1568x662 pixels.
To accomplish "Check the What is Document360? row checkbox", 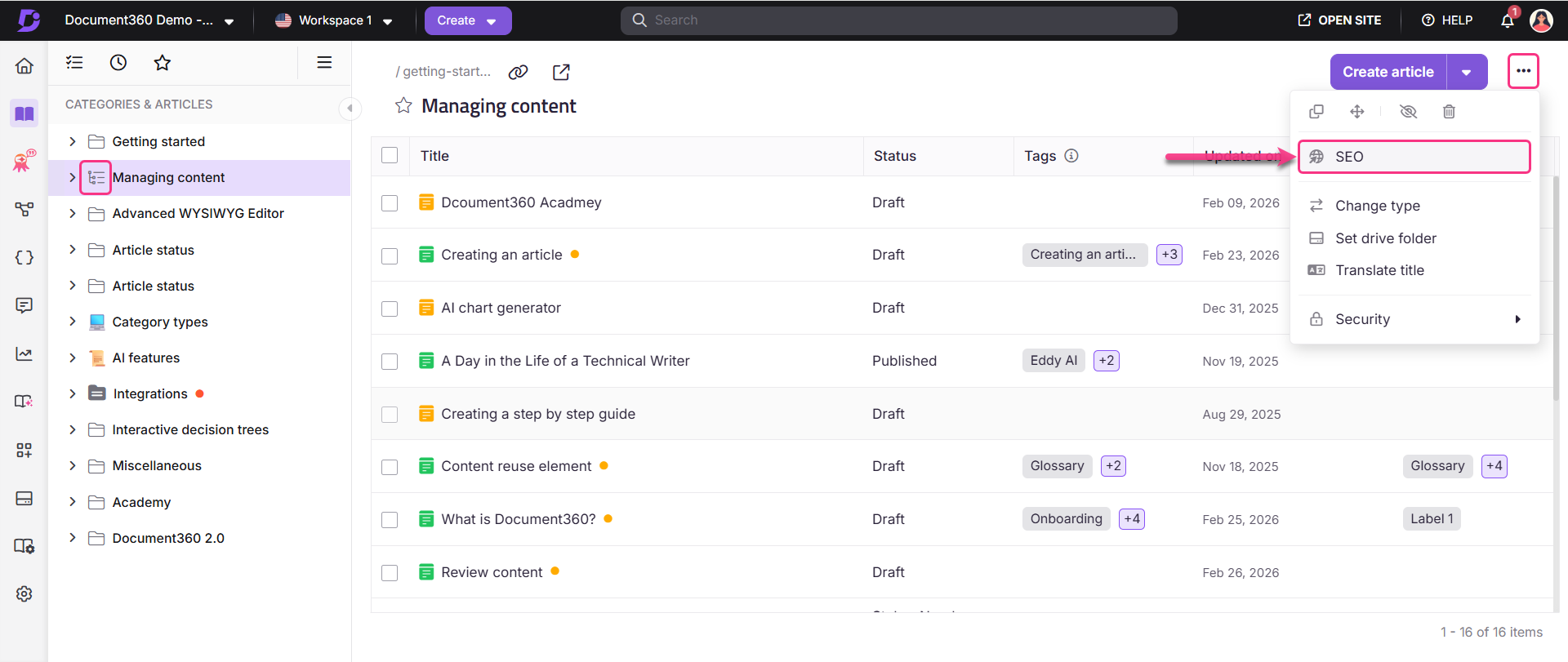I will pyautogui.click(x=390, y=520).
